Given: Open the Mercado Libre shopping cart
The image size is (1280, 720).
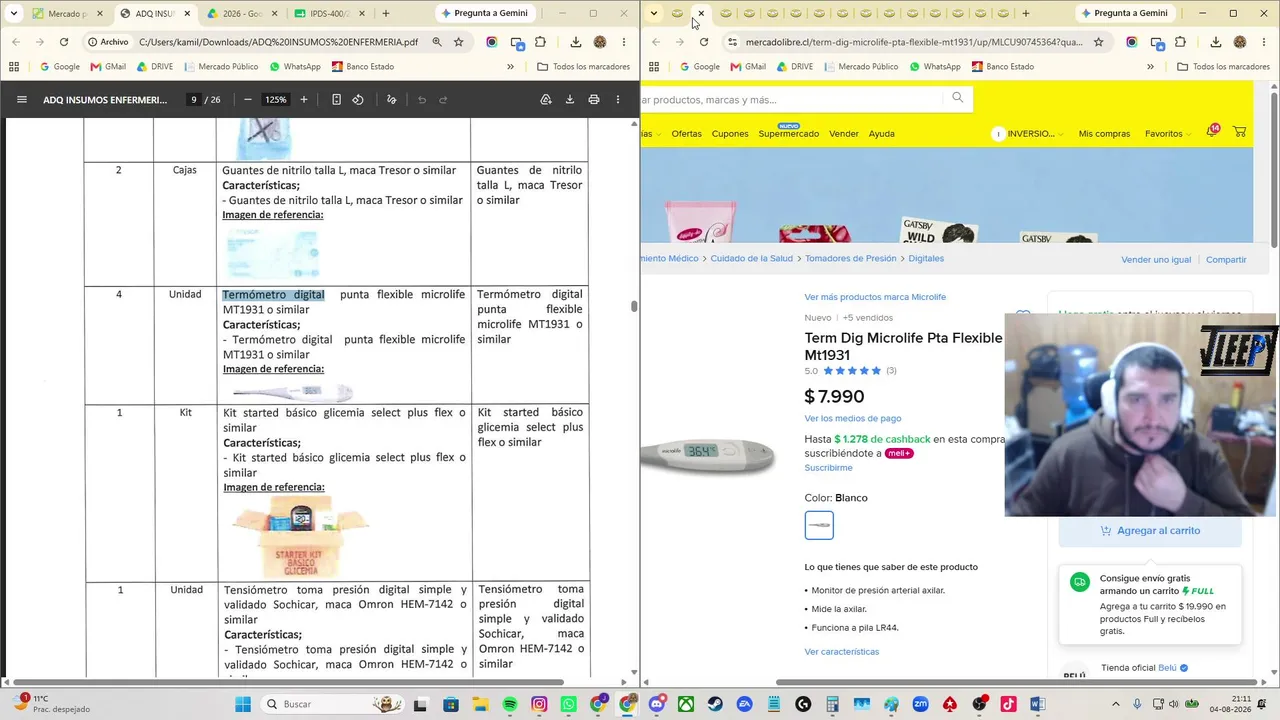Looking at the screenshot, I should 1240,133.
